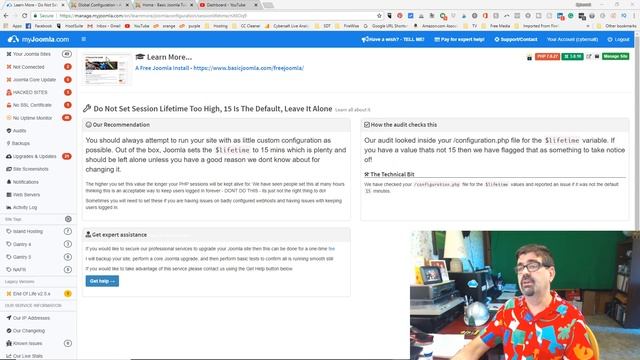Switch to Global Configuration browser tab
The height and width of the screenshot is (360, 640).
(x=100, y=5)
